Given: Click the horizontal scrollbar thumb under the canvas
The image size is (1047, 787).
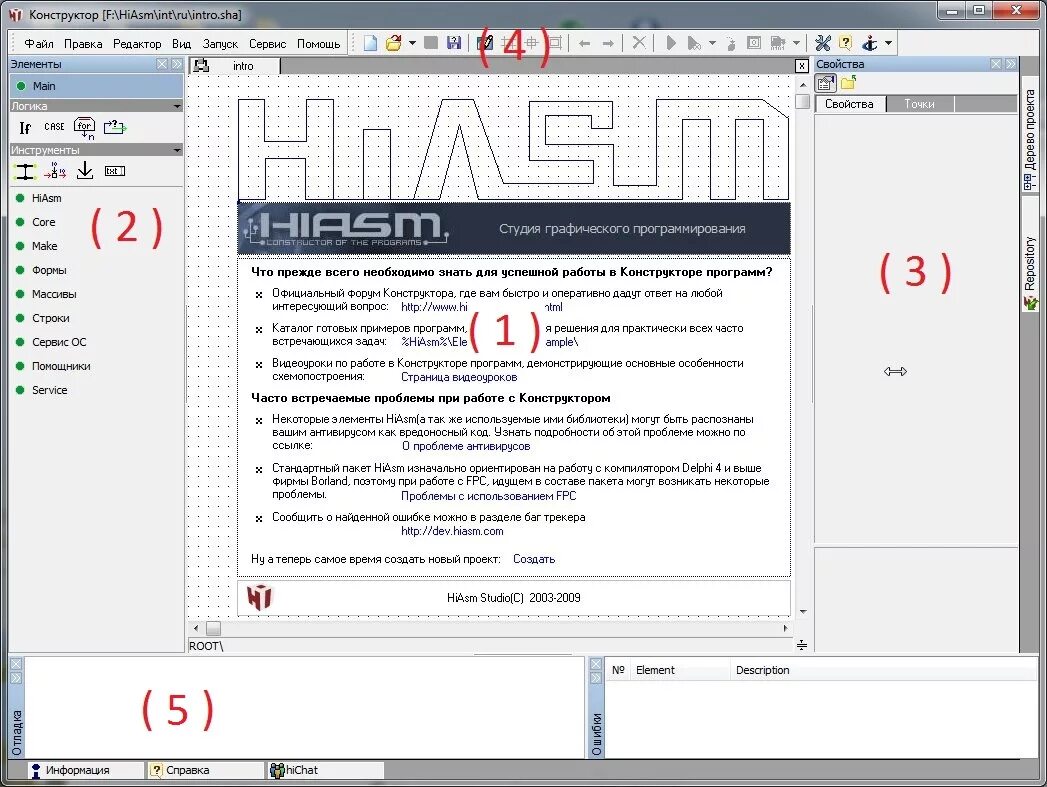Looking at the screenshot, I should [x=213, y=628].
